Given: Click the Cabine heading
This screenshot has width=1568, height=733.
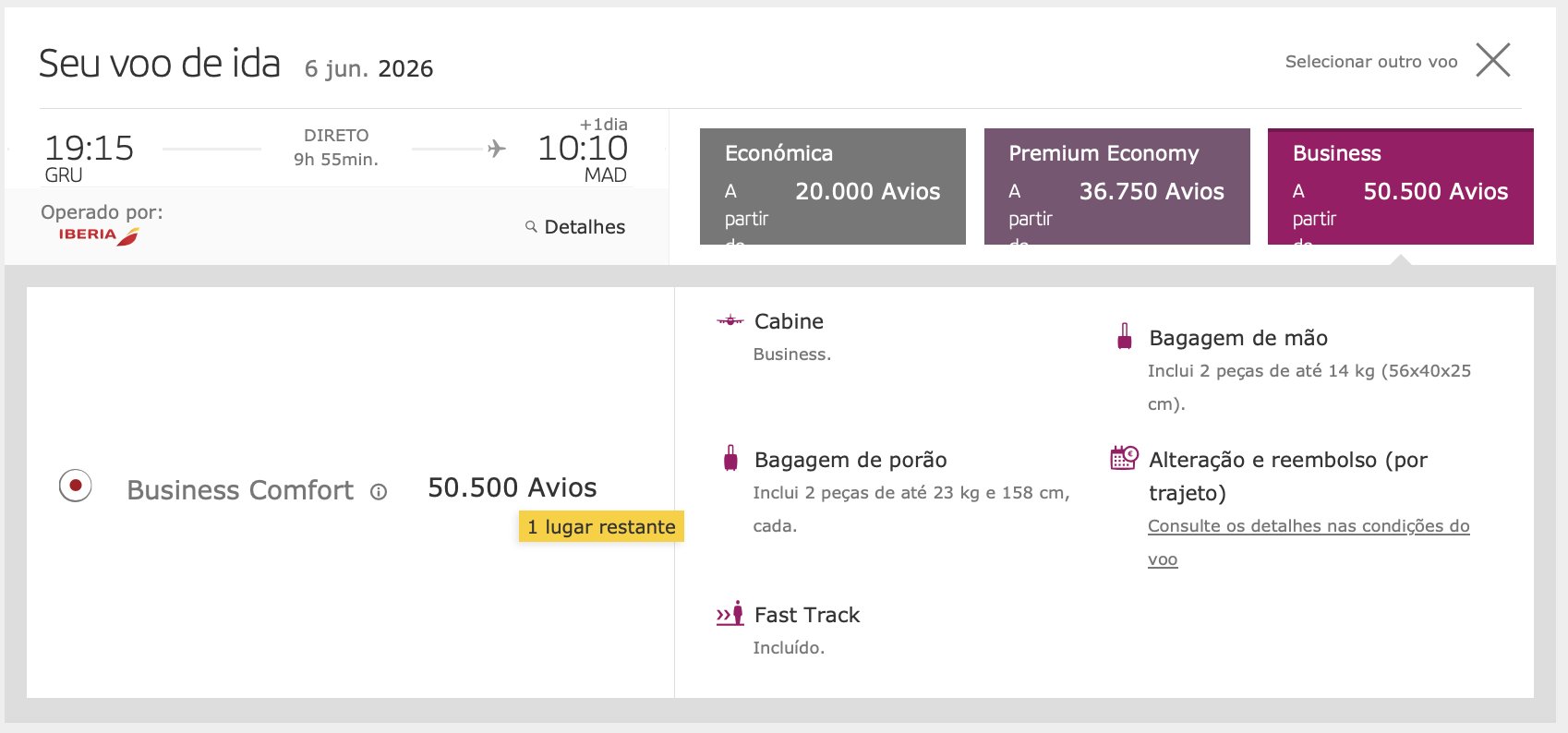Looking at the screenshot, I should (x=789, y=321).
